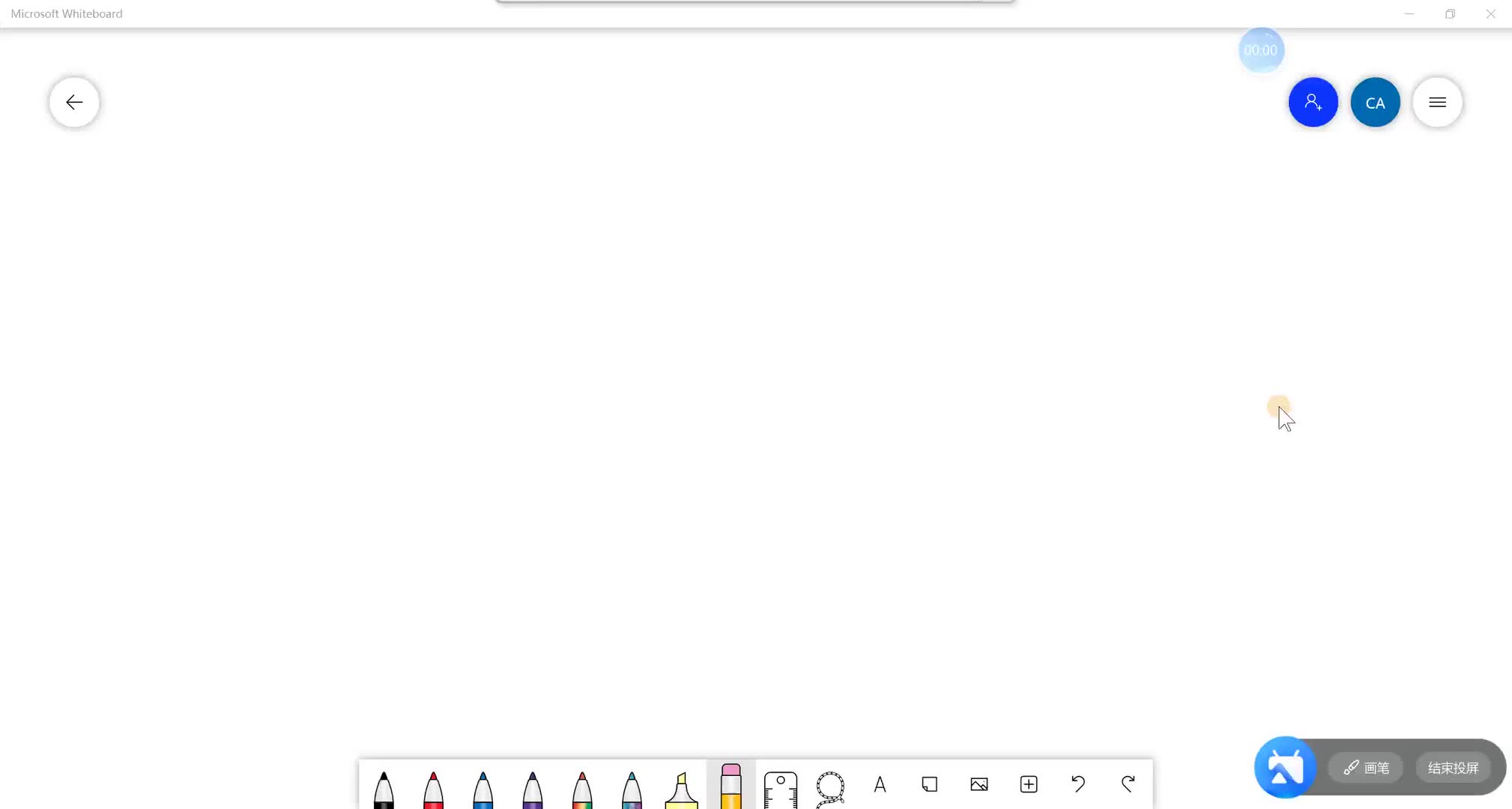The image size is (1512, 809).
Task: Click the person invite icon
Action: tap(1313, 102)
